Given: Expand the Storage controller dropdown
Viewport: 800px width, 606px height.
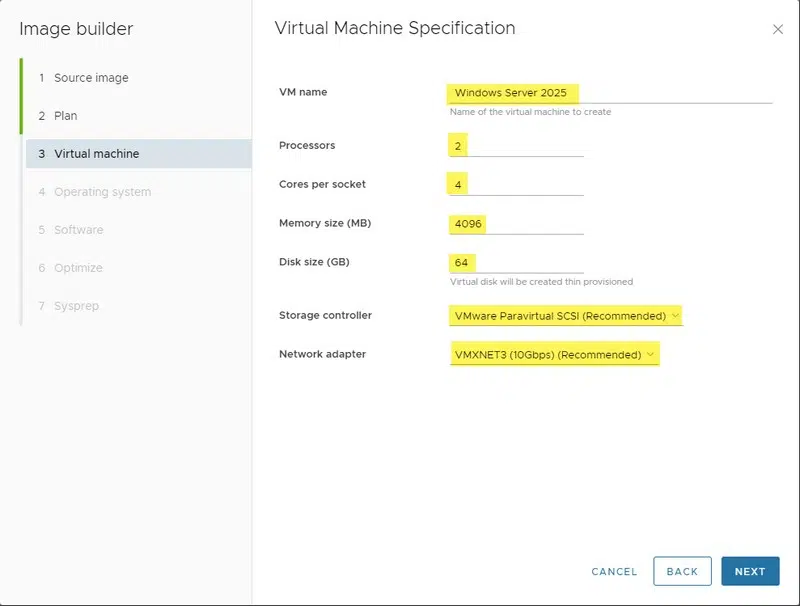Looking at the screenshot, I should pos(566,316).
